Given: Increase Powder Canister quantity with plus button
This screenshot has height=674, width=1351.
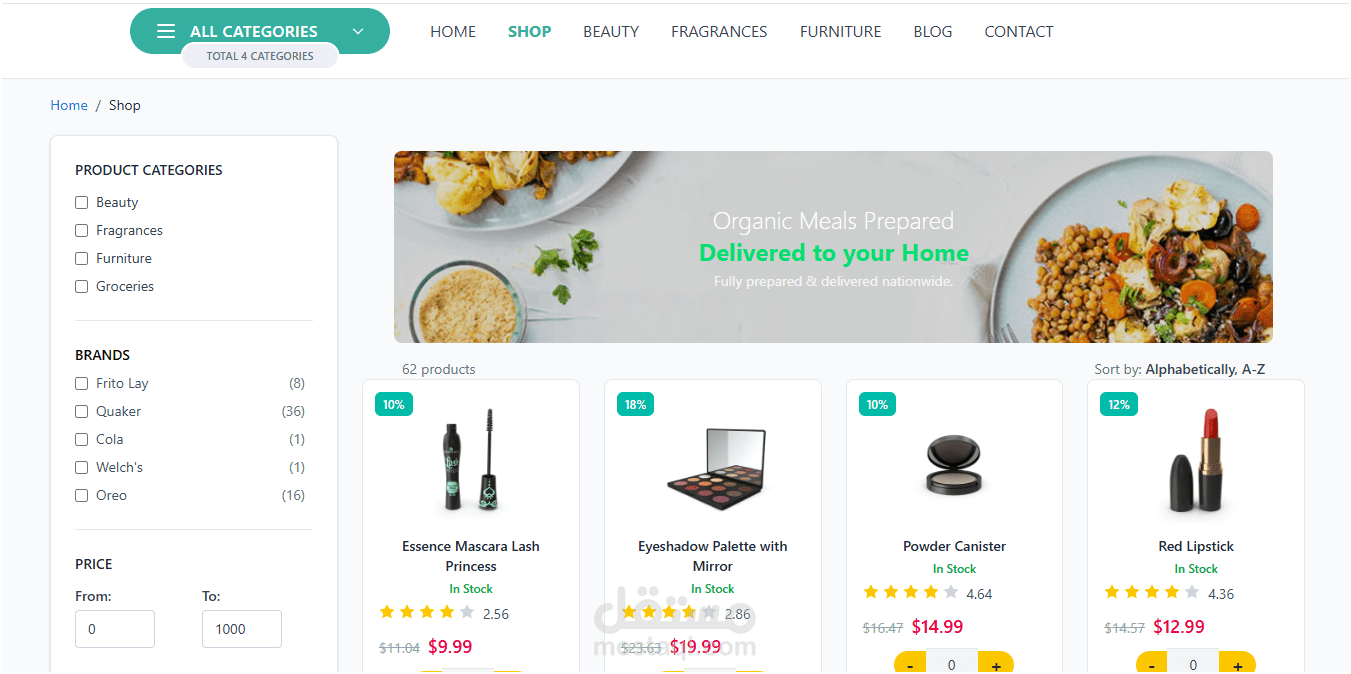Looking at the screenshot, I should click(996, 664).
